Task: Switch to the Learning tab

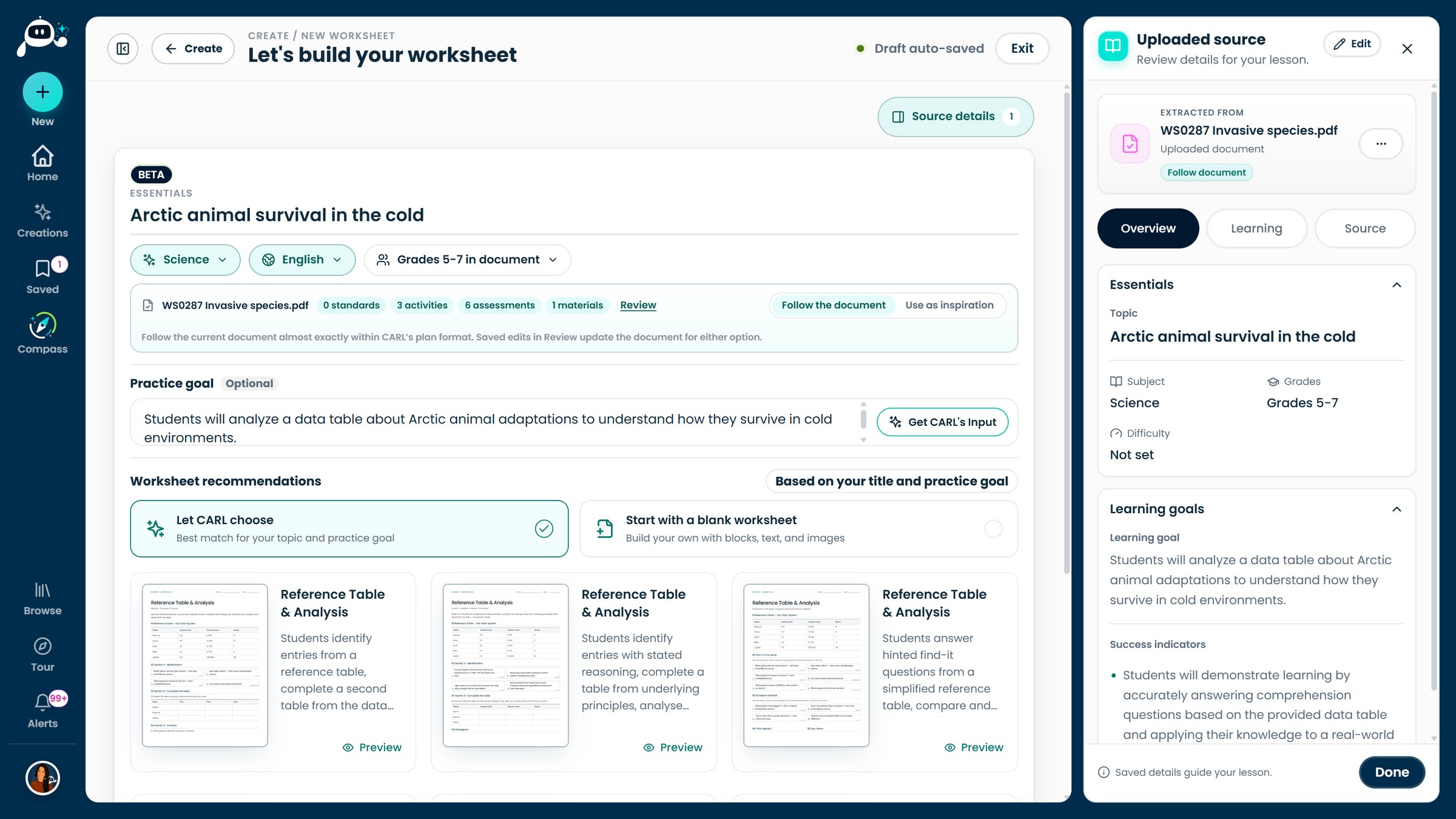Action: coord(1256,229)
